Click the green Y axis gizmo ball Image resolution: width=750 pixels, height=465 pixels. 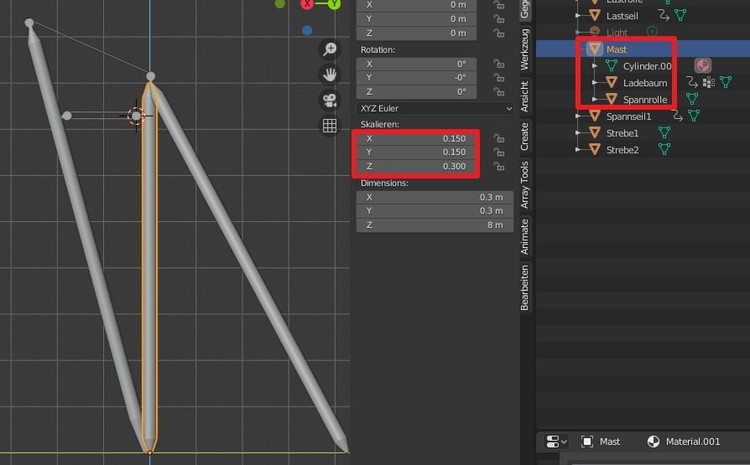coord(334,4)
